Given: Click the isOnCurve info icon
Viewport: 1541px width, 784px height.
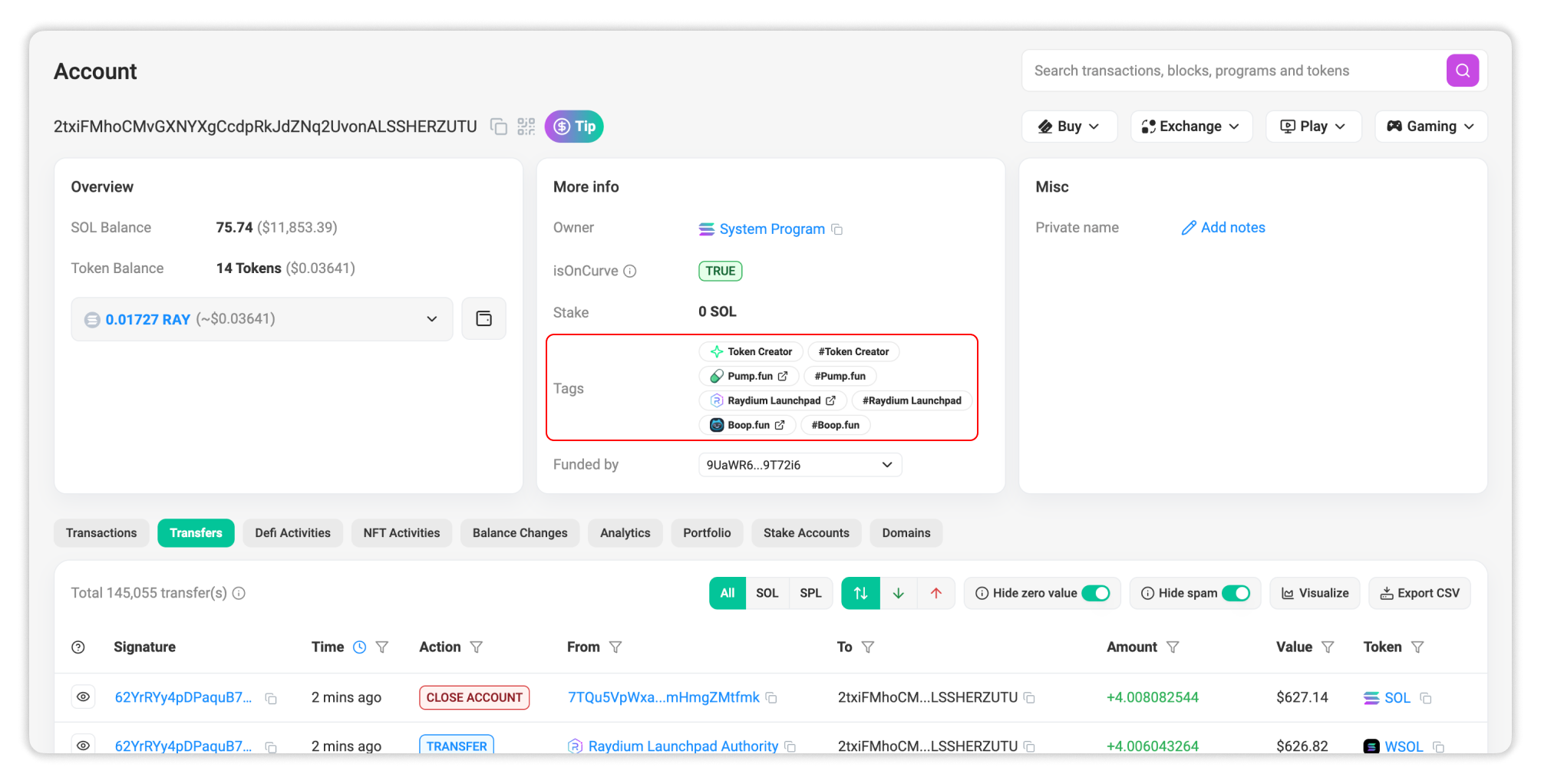Looking at the screenshot, I should [630, 271].
